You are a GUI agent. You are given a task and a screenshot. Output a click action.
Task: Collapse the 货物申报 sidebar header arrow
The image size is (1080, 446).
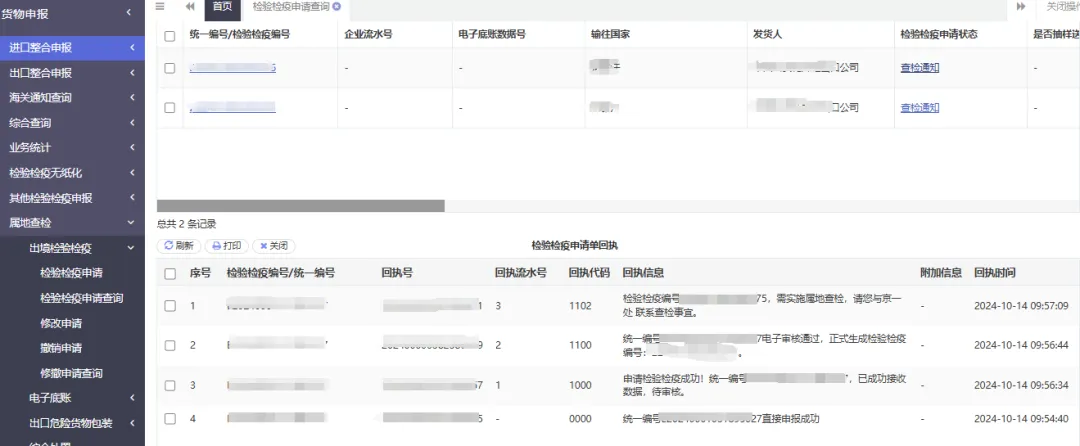point(129,12)
